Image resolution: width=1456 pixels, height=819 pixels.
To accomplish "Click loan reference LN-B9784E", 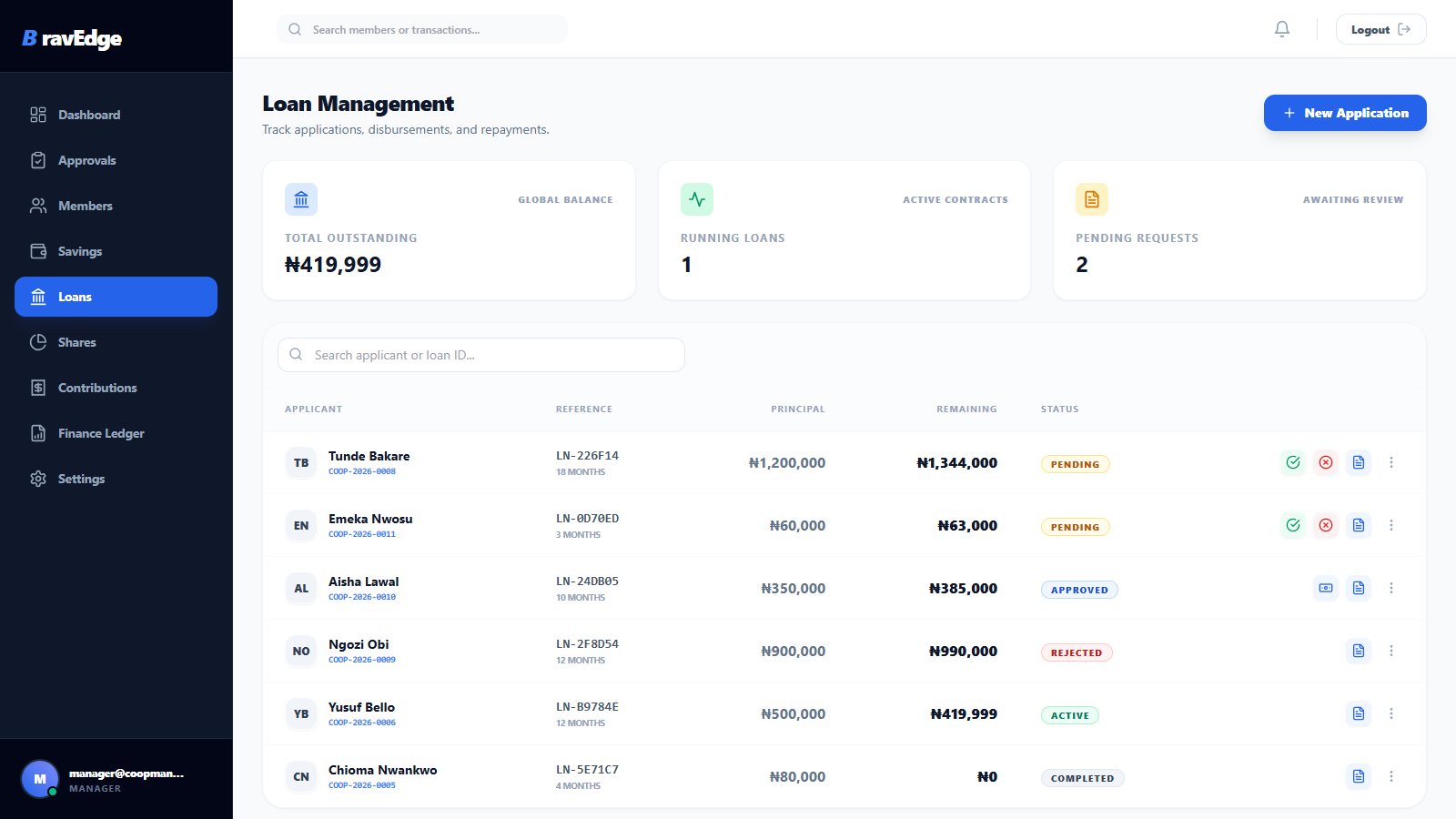I will (x=587, y=706).
